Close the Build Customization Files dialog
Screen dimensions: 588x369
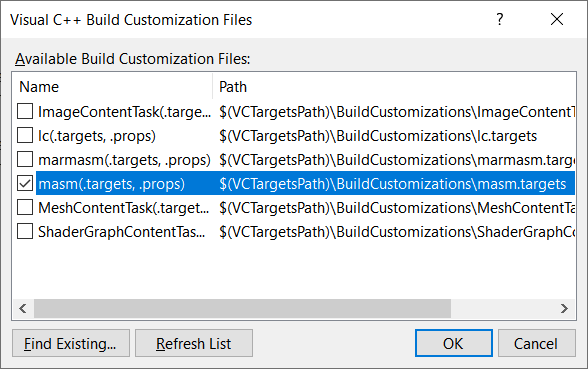557,19
